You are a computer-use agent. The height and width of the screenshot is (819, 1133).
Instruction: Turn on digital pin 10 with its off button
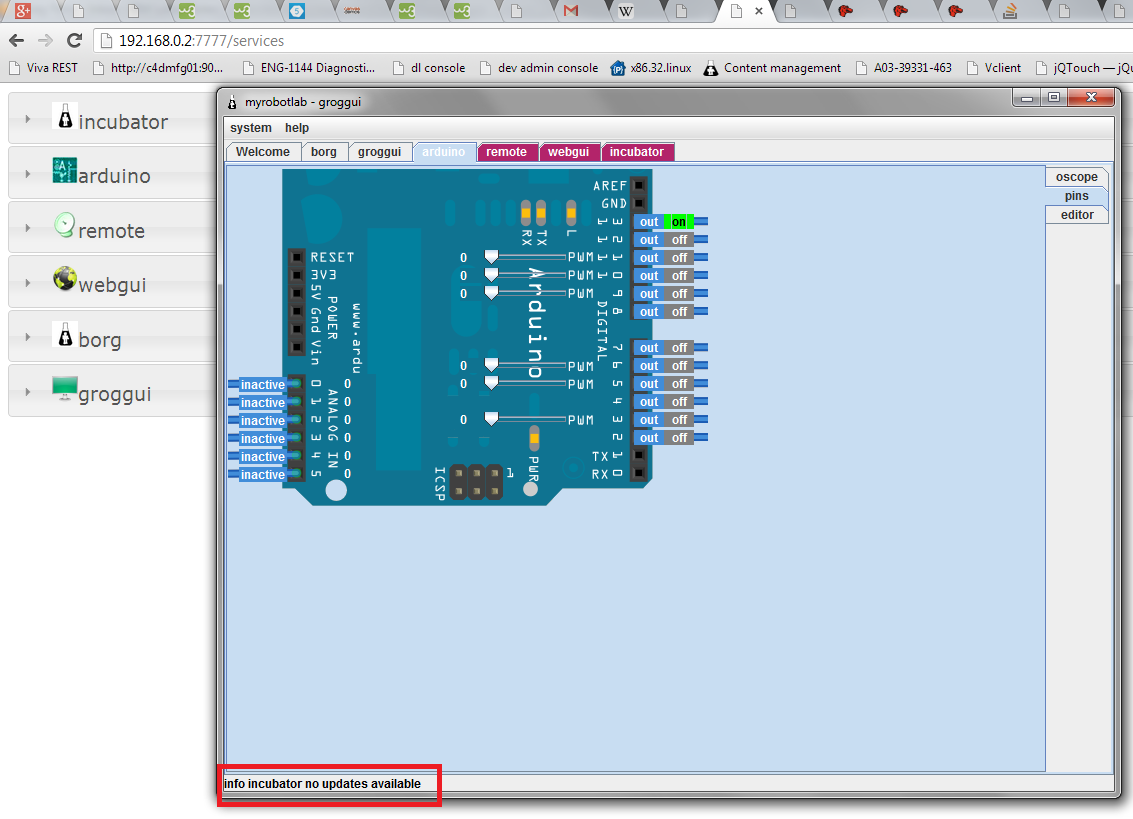(x=679, y=275)
